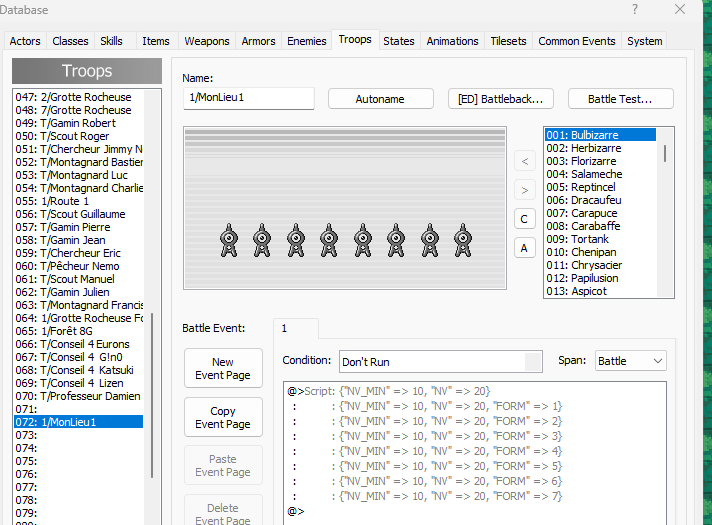Open the [ED] Battleback dialog
Image resolution: width=712 pixels, height=525 pixels.
[500, 99]
